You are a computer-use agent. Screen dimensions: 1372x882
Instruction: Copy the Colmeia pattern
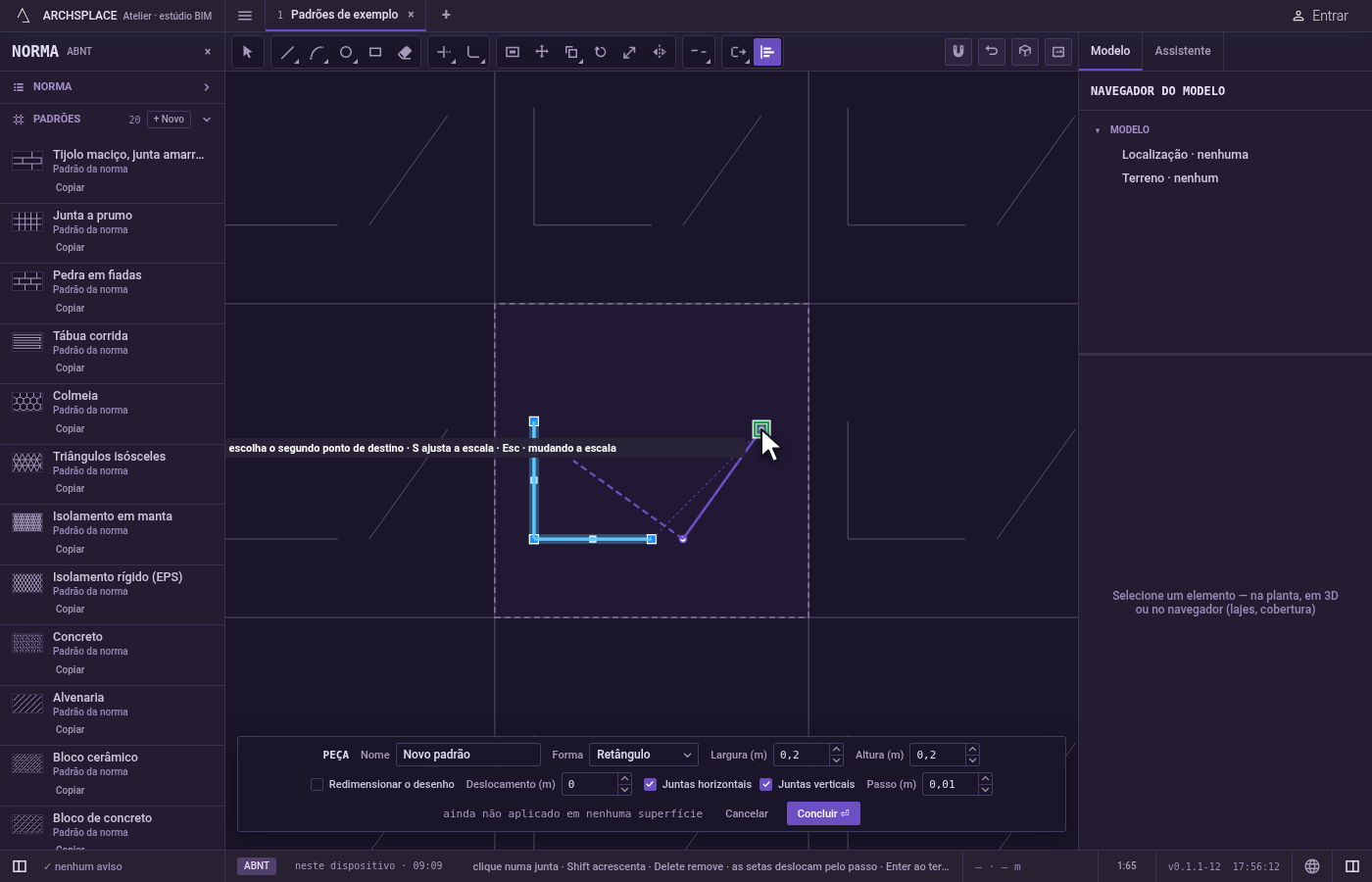tap(70, 428)
